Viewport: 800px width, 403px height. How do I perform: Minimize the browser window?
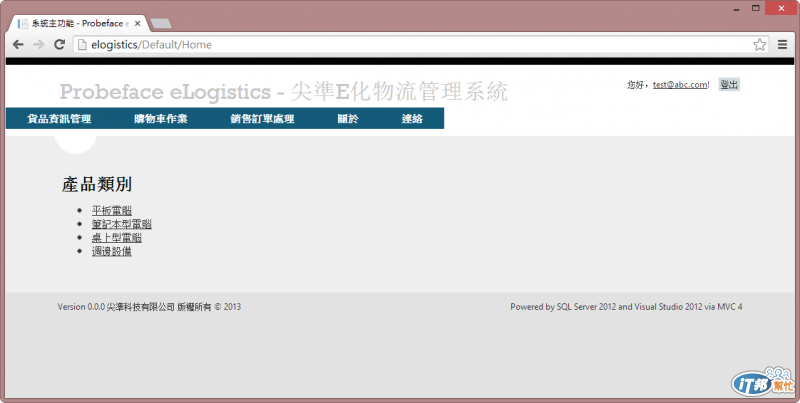[737, 9]
